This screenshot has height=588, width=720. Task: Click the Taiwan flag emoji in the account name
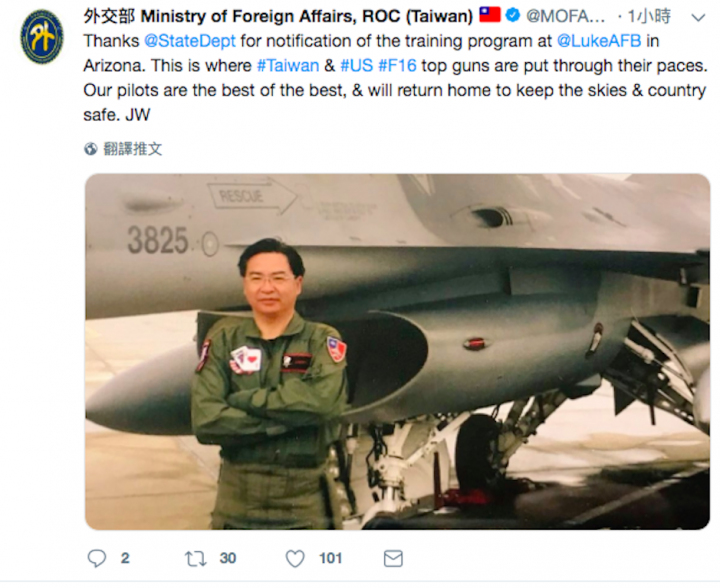click(x=489, y=15)
